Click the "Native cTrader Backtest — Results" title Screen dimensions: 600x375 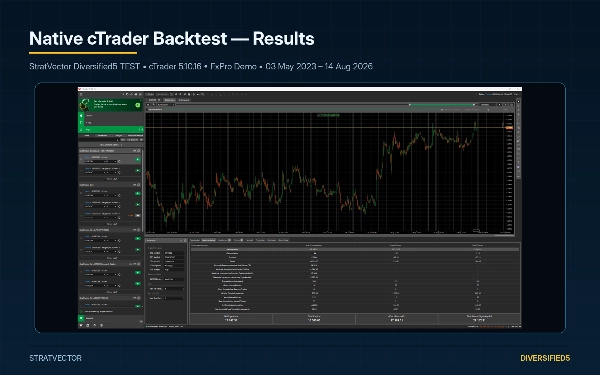[x=172, y=39]
